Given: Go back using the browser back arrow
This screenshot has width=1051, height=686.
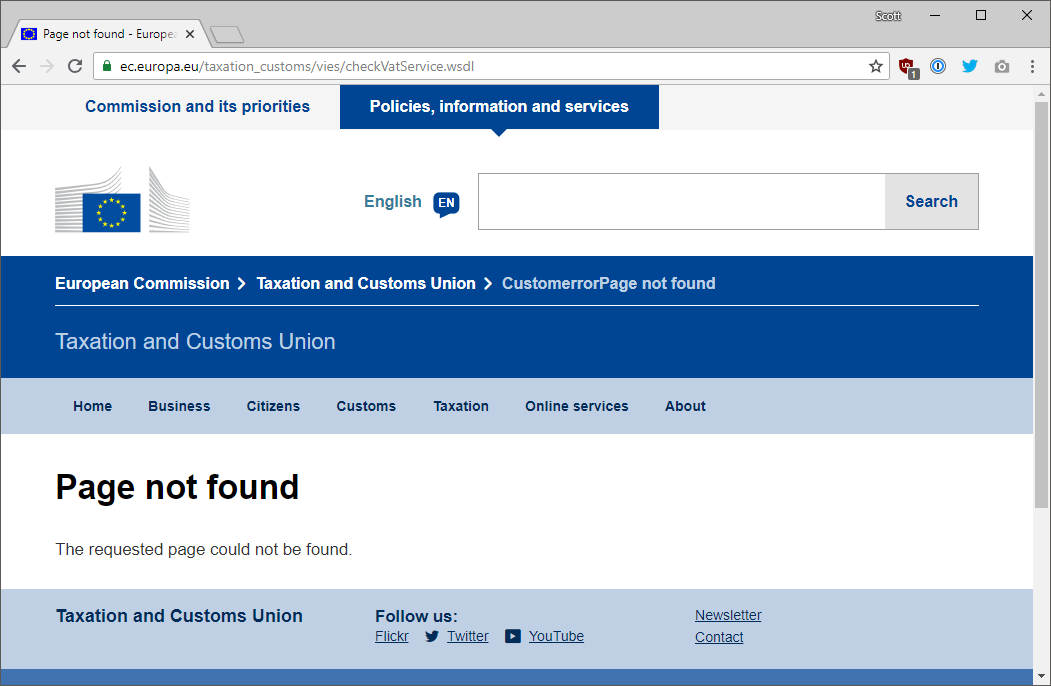Looking at the screenshot, I should click(x=19, y=66).
